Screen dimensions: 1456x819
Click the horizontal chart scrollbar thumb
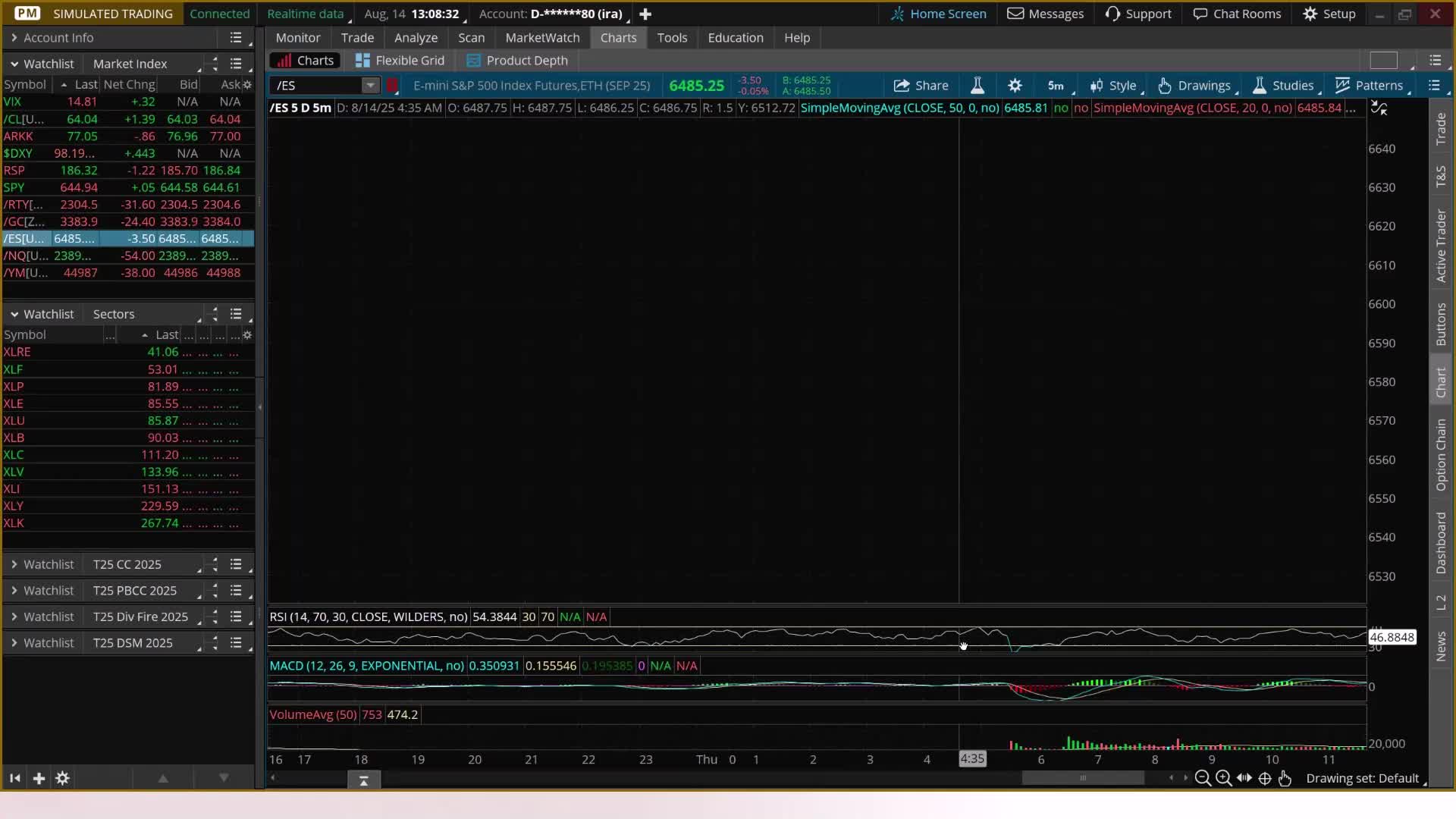click(1082, 778)
